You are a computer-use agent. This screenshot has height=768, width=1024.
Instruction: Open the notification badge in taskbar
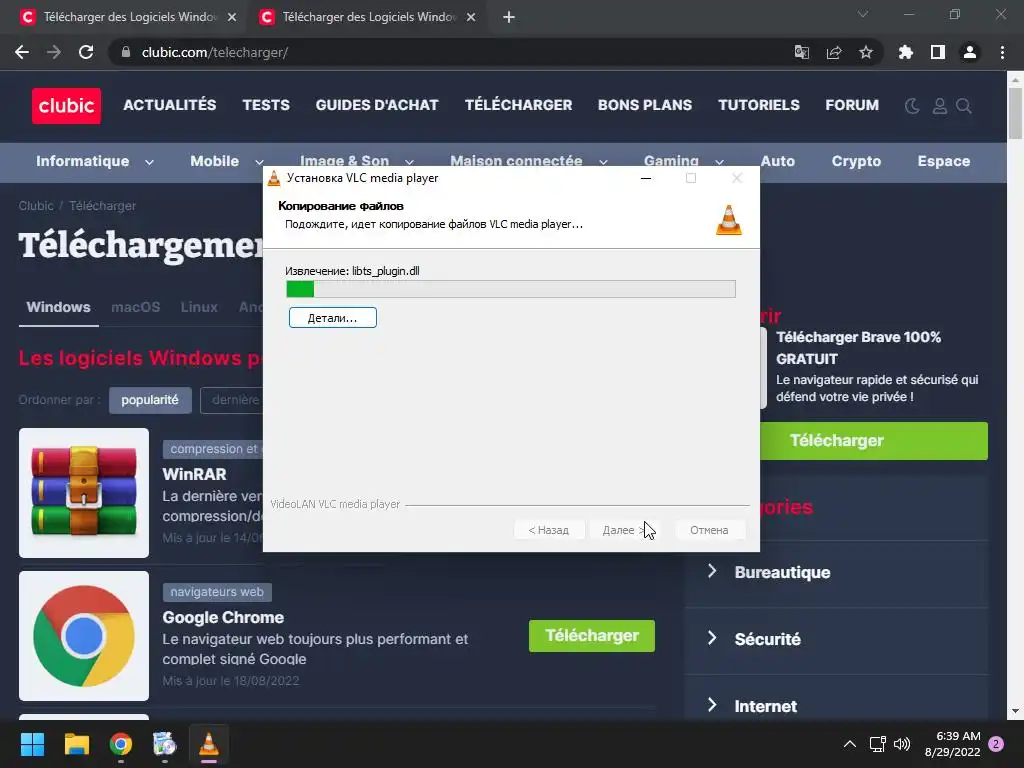(996, 744)
